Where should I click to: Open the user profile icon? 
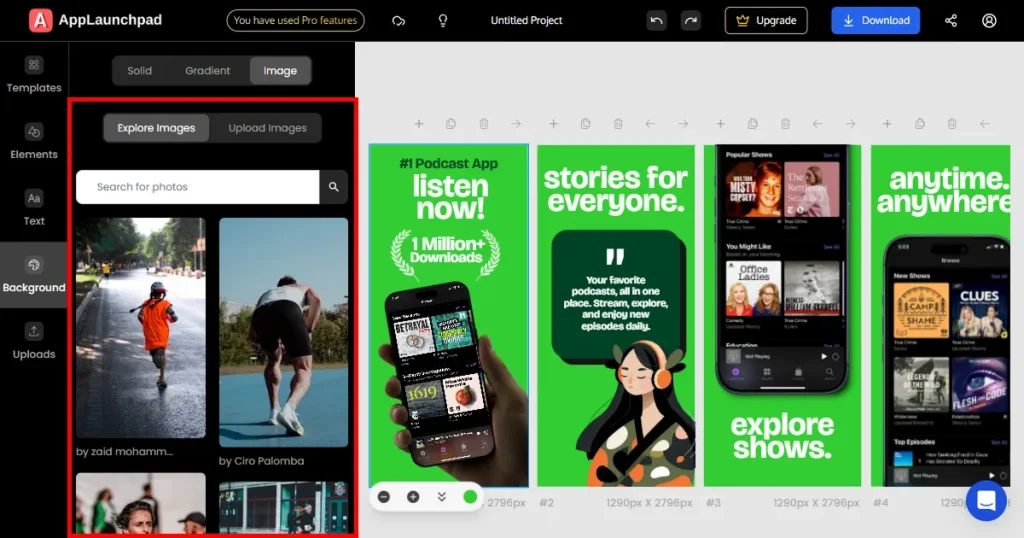989,20
